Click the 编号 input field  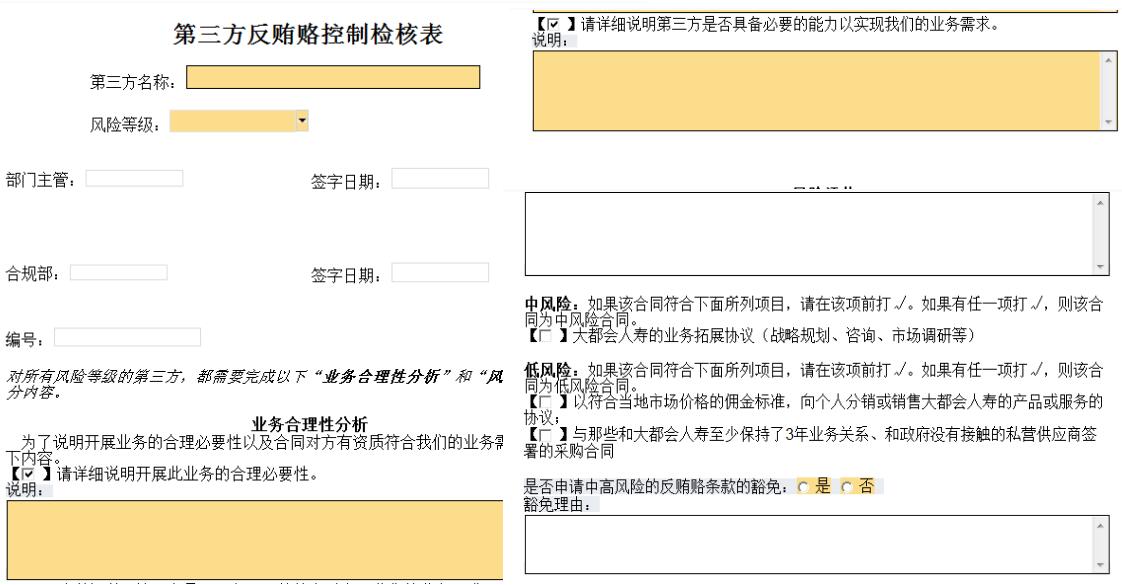point(127,337)
